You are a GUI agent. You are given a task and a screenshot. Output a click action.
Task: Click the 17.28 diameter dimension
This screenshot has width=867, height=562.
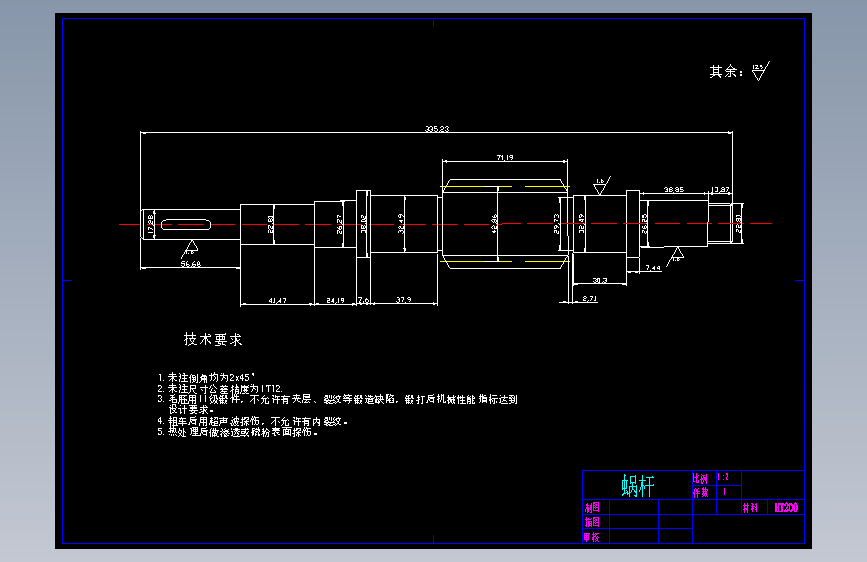pos(150,224)
